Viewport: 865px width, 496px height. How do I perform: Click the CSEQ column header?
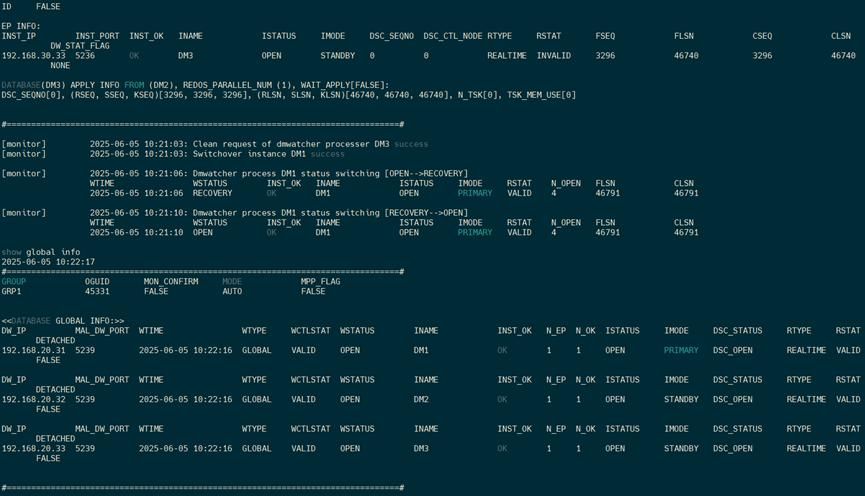pos(762,36)
